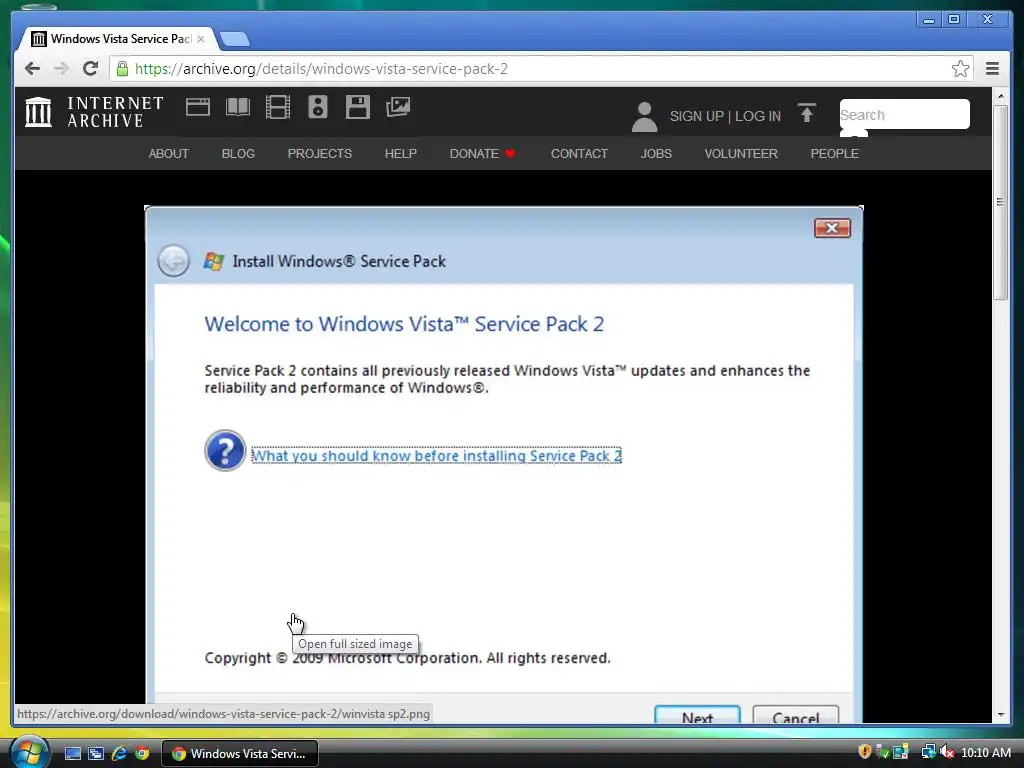The width and height of the screenshot is (1024, 768).
Task: Open PROJECTS navigation item
Action: [x=319, y=153]
